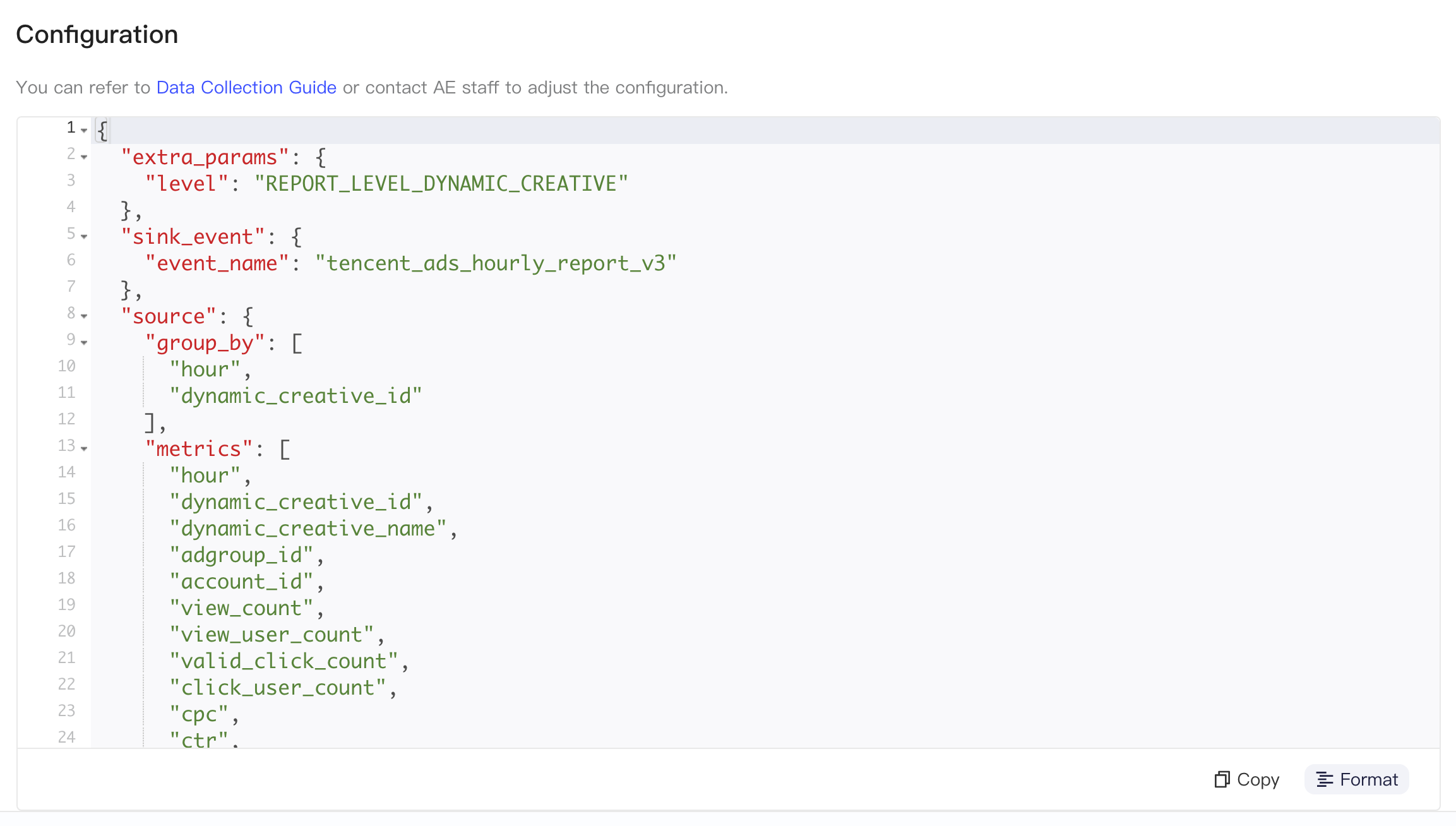The height and width of the screenshot is (826, 1456).
Task: Collapse the metrics array at line 13
Action: 84,448
